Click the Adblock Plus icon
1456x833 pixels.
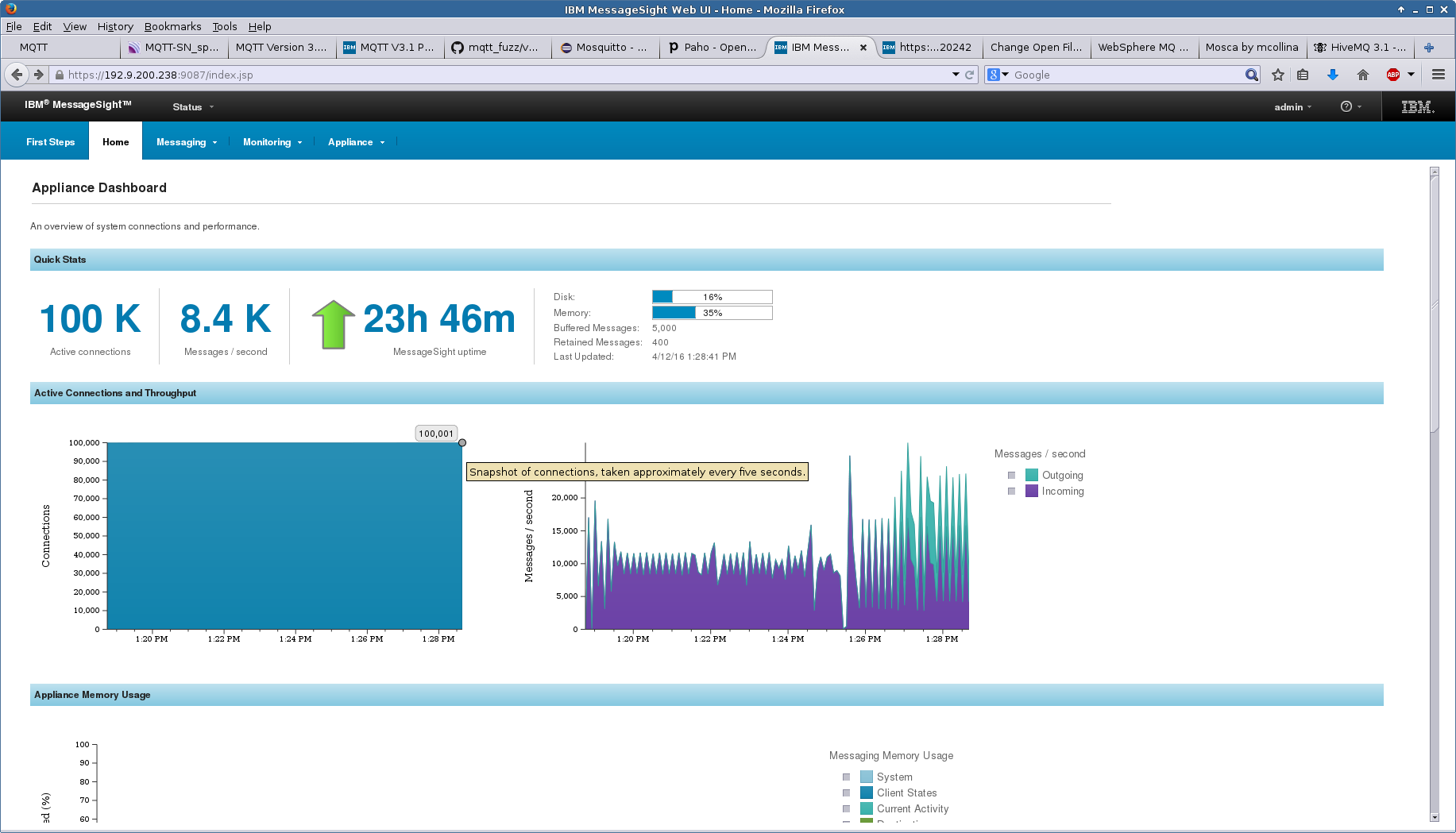[1392, 75]
